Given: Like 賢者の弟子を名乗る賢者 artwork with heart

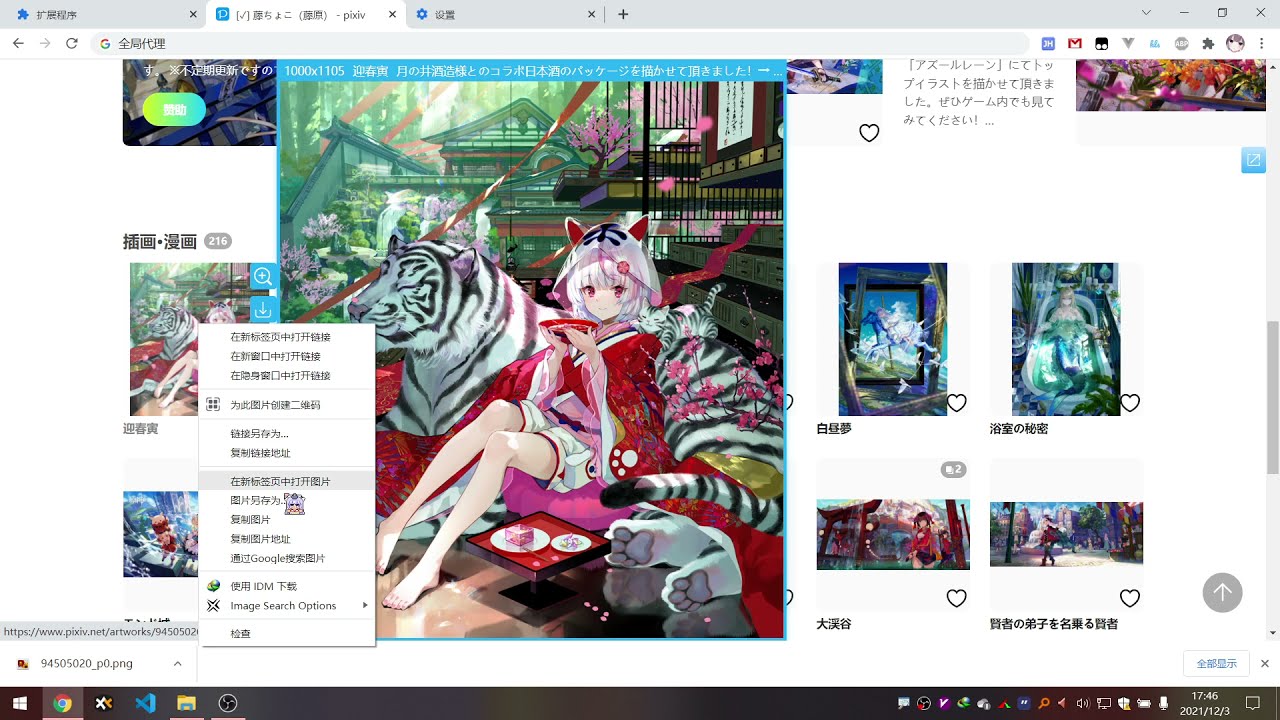Looking at the screenshot, I should pos(1130,598).
